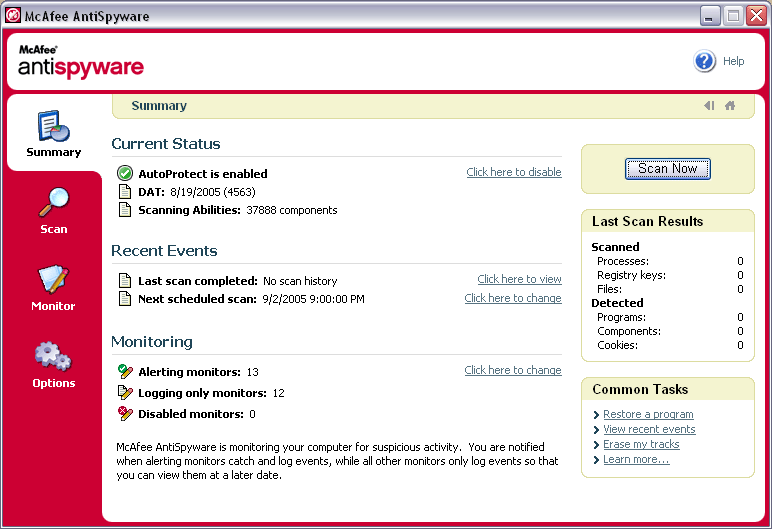Select the Processes scanned row
772x529 pixels.
click(668, 261)
